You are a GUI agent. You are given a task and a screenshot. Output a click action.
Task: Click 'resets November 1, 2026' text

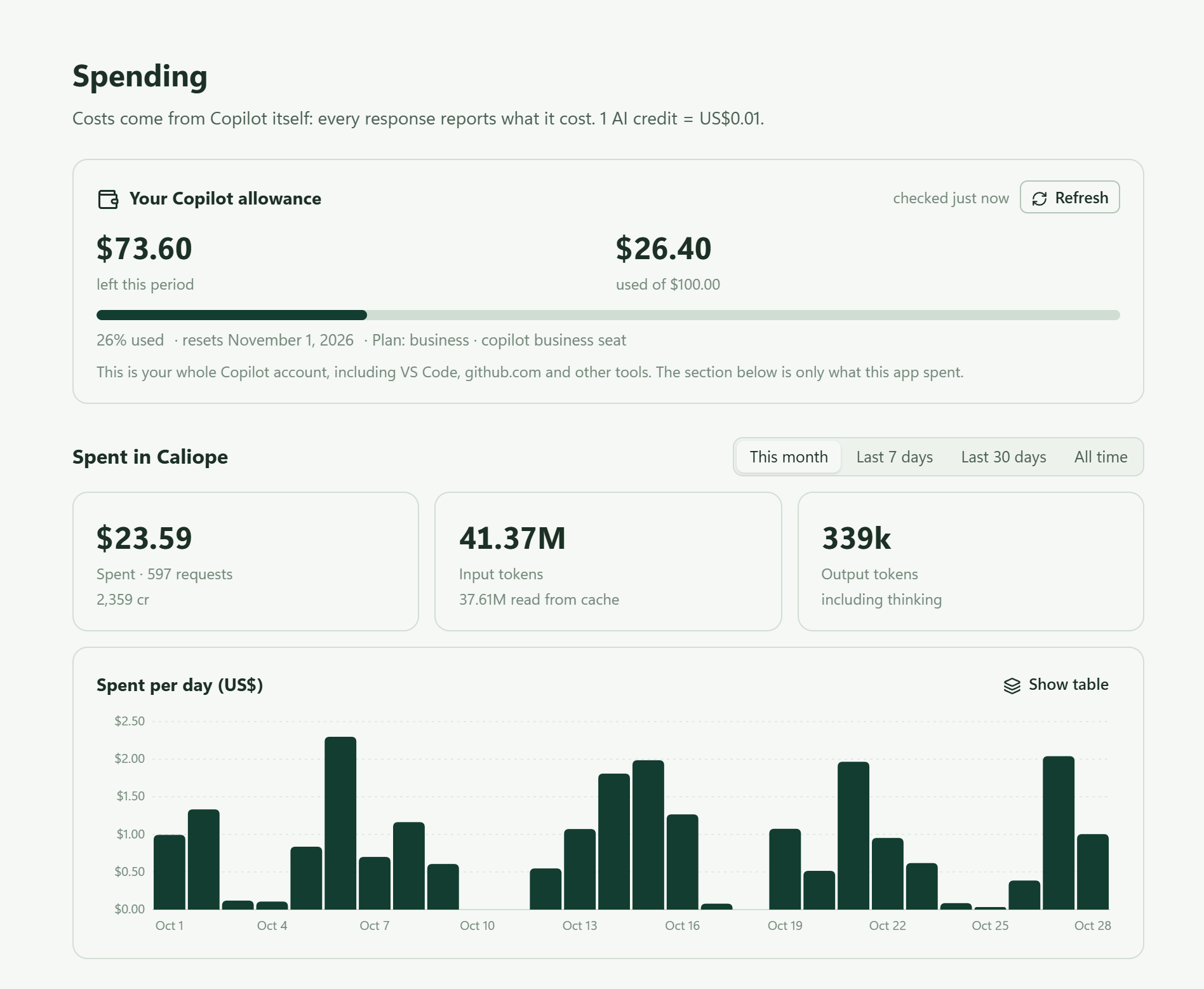[268, 340]
